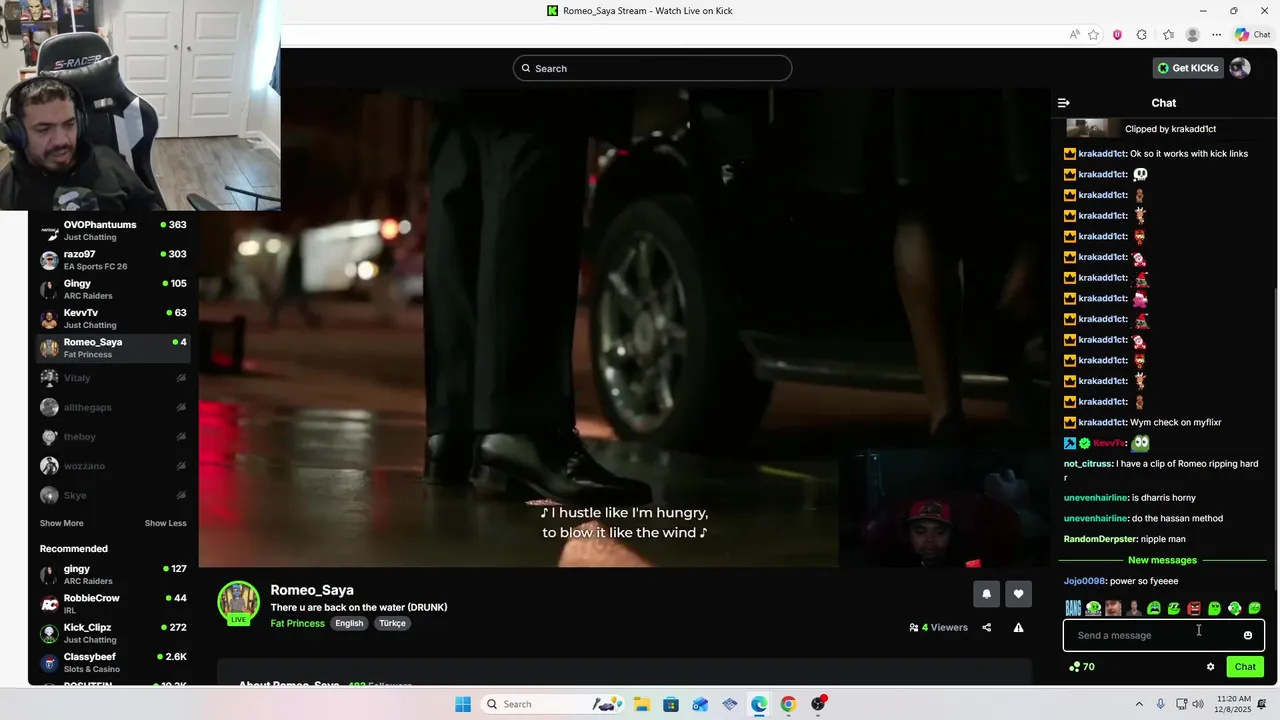This screenshot has width=1280, height=720.
Task: Click the English language tag
Action: pos(349,623)
